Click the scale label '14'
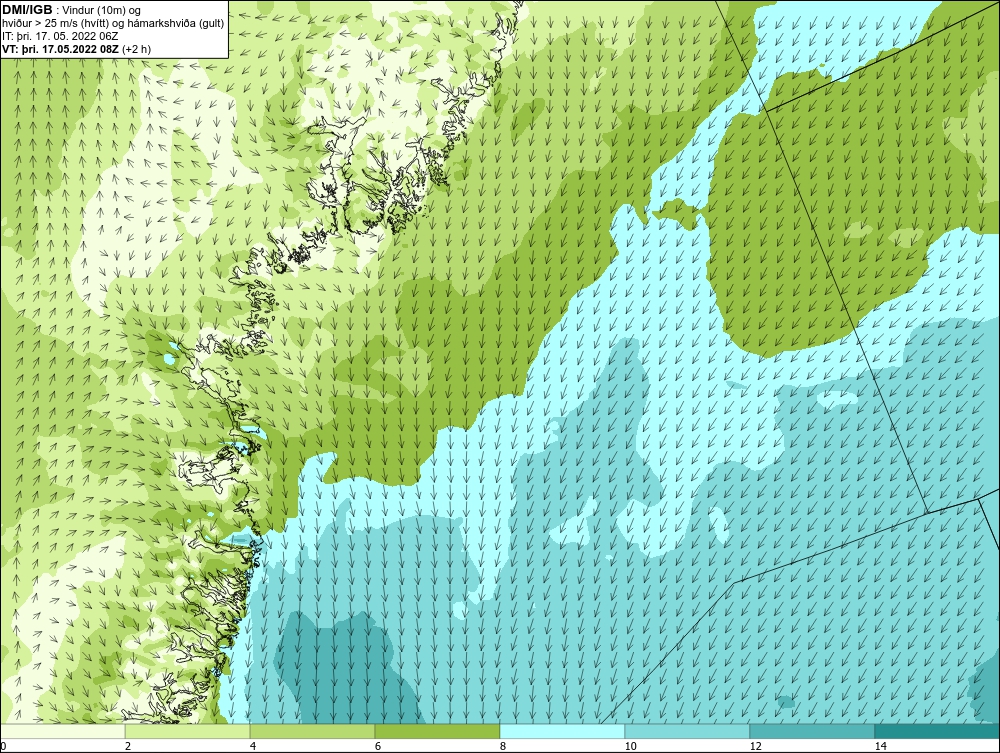 coord(881,747)
